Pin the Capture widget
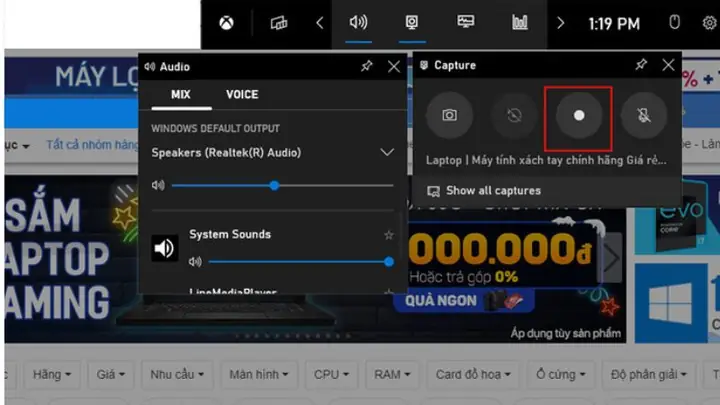Viewport: 720px width, 405px height. (641, 65)
